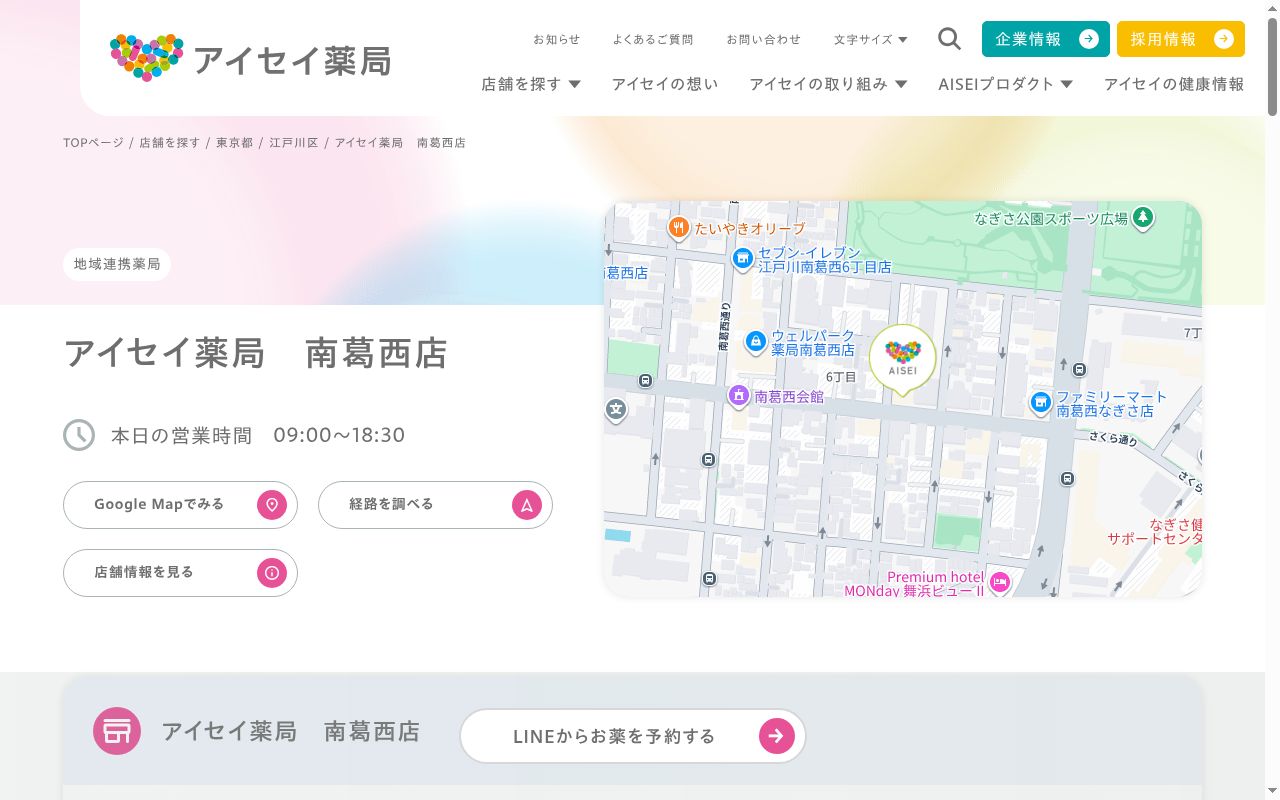Click the Premium hotel MONday marker icon
1280x800 pixels.
click(999, 581)
